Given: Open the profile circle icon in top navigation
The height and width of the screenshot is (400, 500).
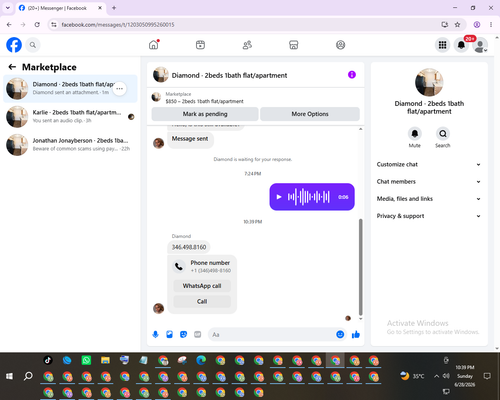Looking at the screenshot, I should (x=340, y=45).
